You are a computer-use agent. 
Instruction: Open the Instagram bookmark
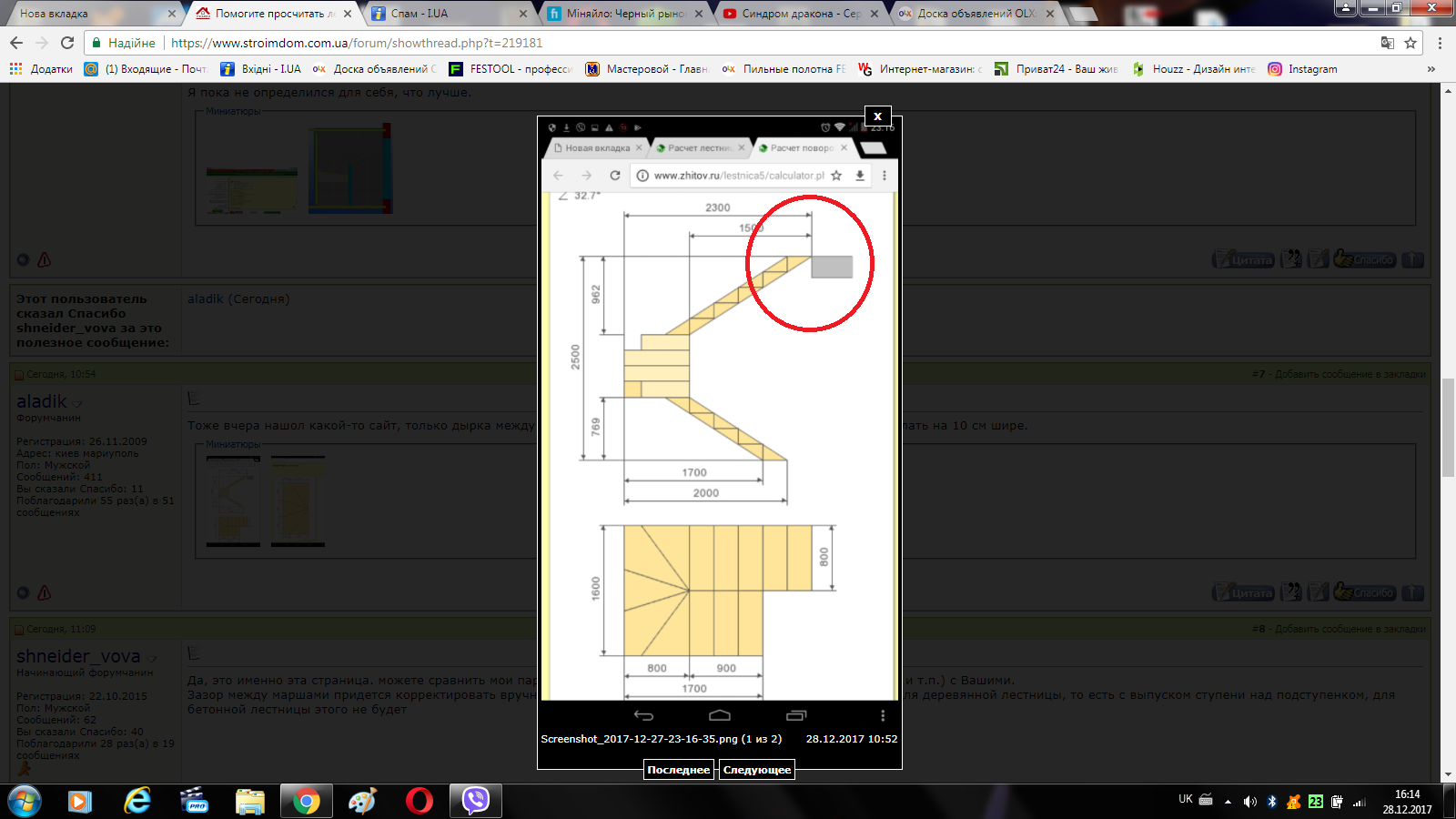(1302, 68)
